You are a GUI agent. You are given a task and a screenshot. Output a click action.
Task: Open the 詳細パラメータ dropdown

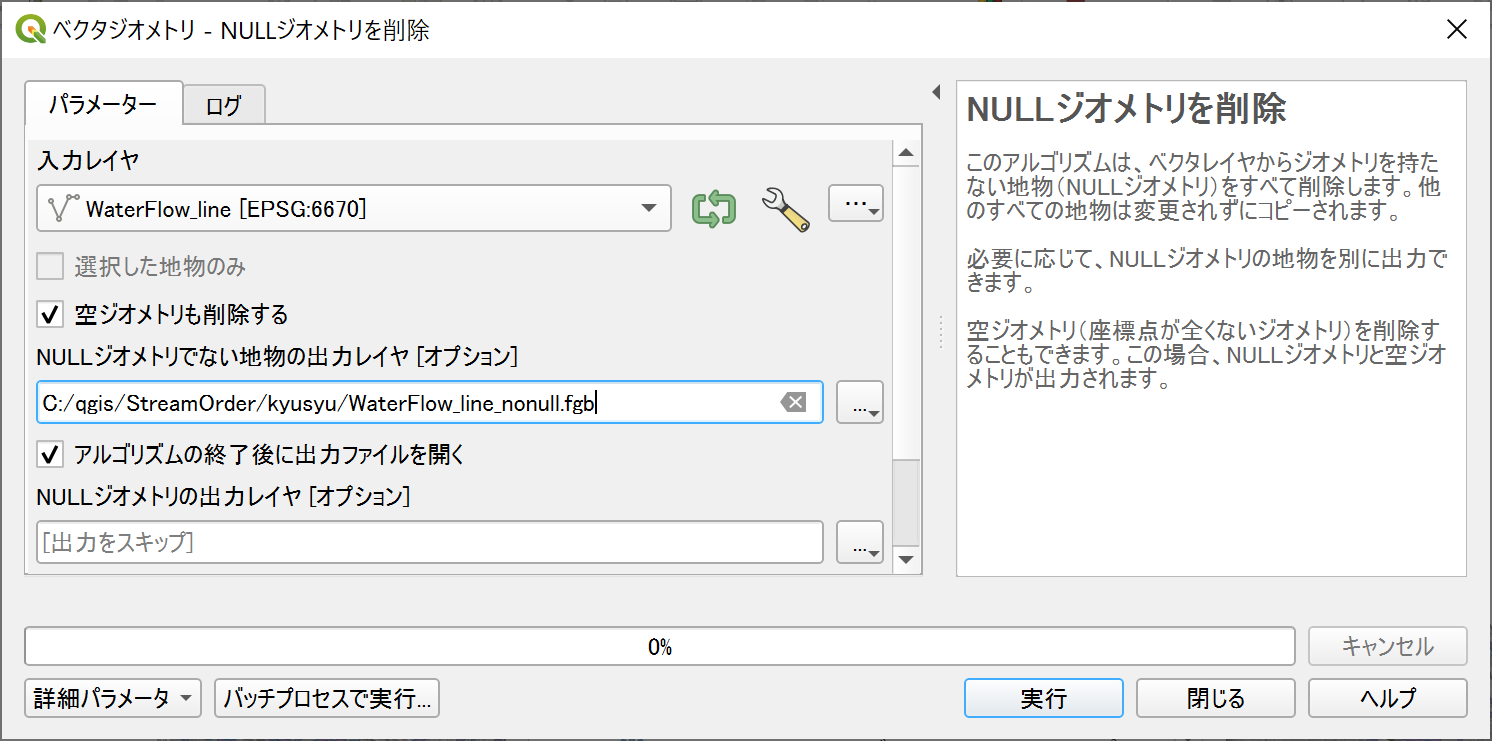[x=112, y=698]
